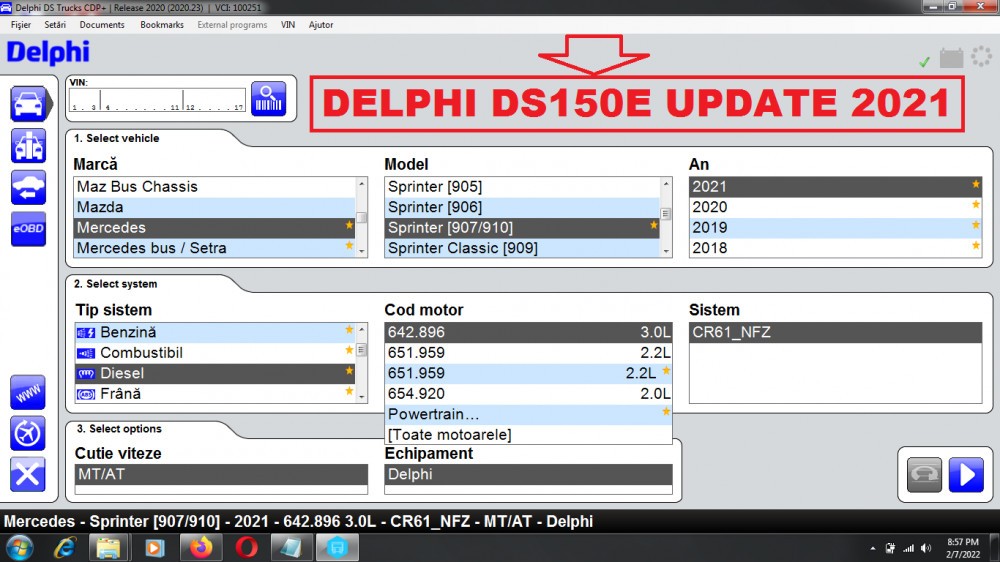Open the Bookmarks menu
1000x562 pixels.
tap(162, 25)
